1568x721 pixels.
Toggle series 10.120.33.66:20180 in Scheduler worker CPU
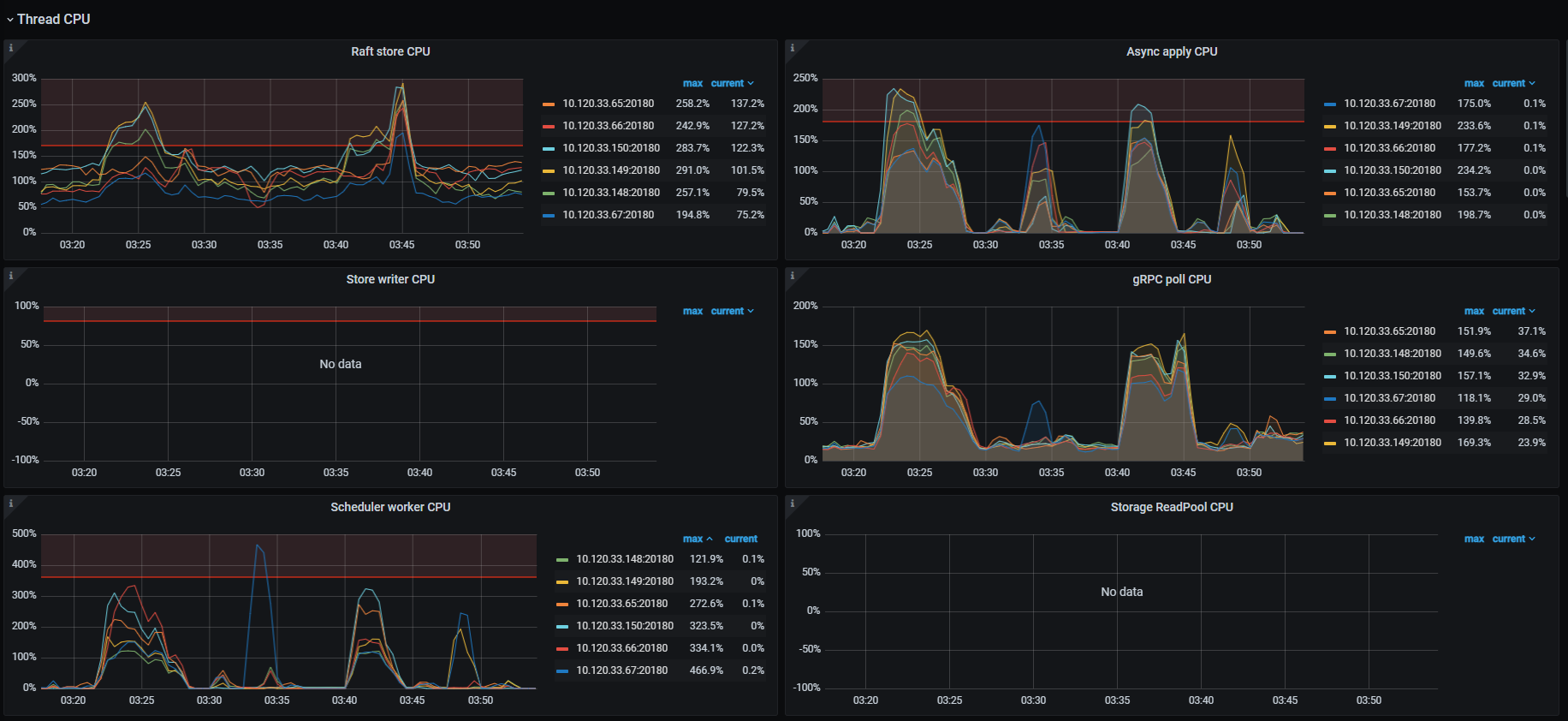coord(621,648)
